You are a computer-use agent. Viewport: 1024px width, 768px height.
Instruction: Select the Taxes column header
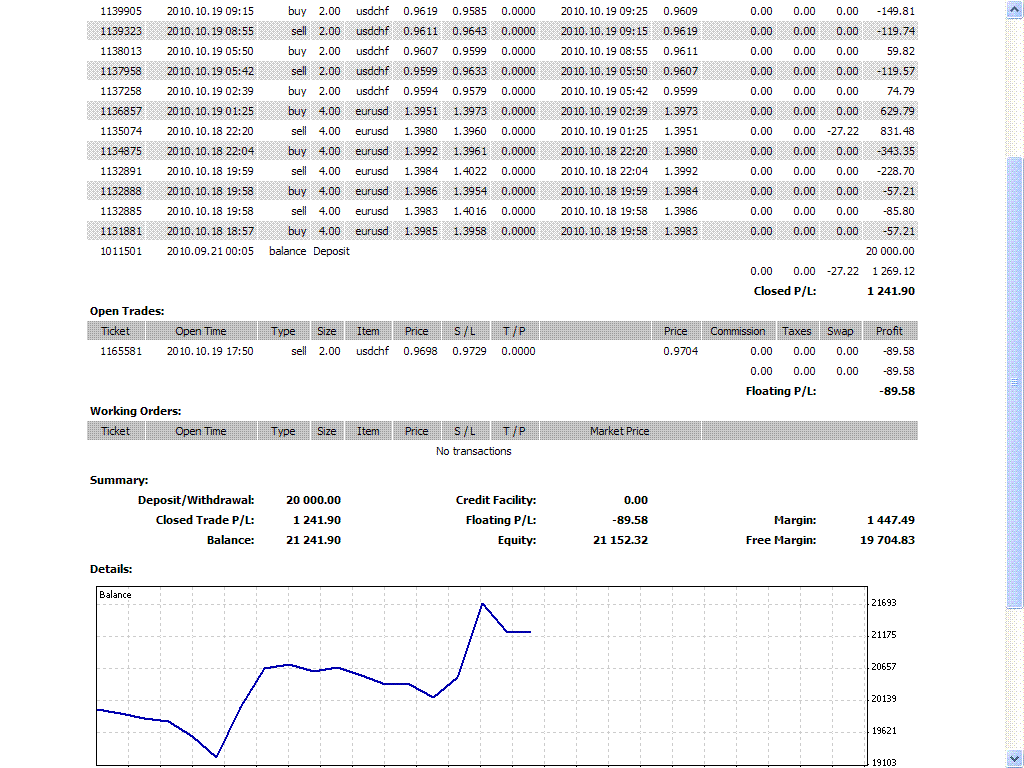click(x=796, y=331)
